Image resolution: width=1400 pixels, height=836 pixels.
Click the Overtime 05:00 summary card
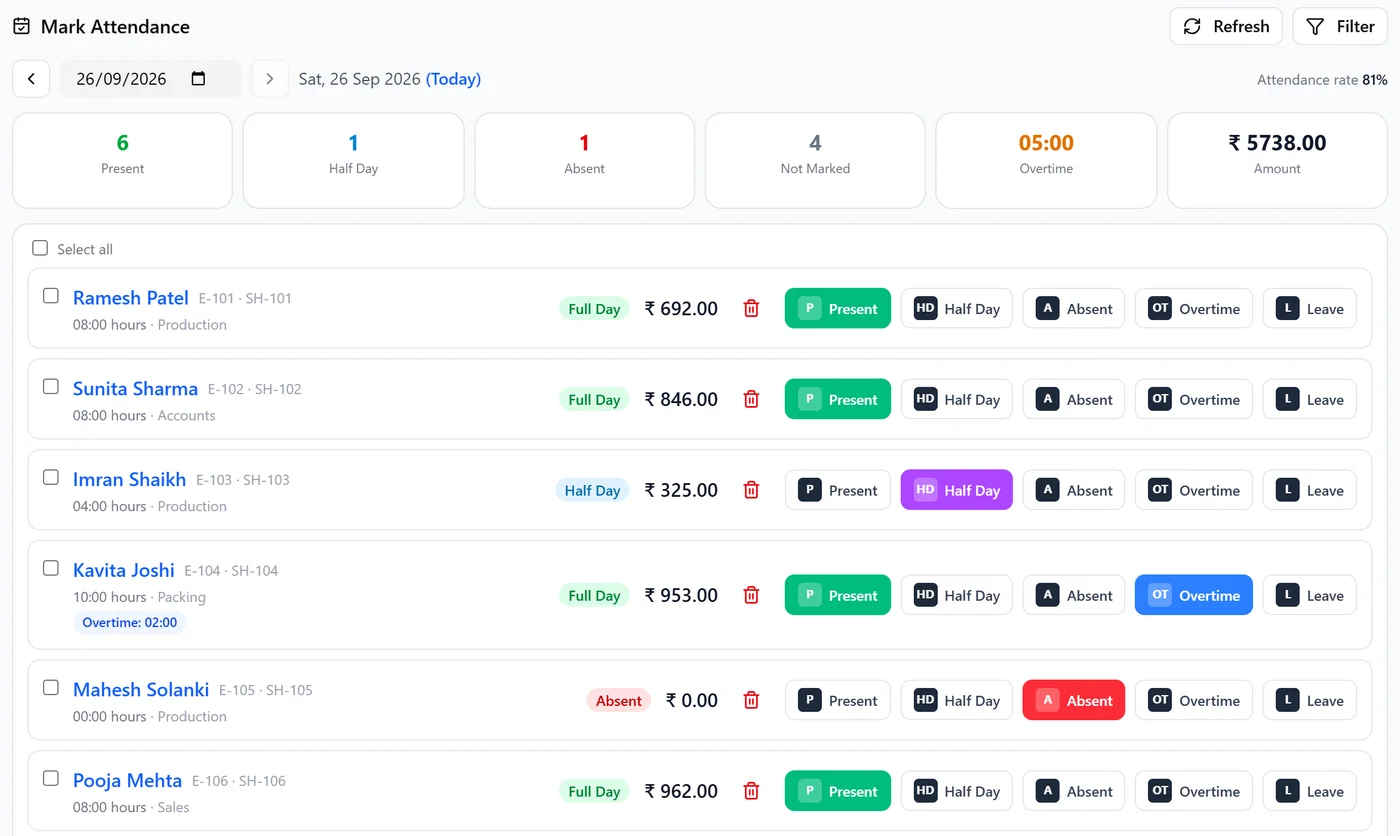[1046, 160]
